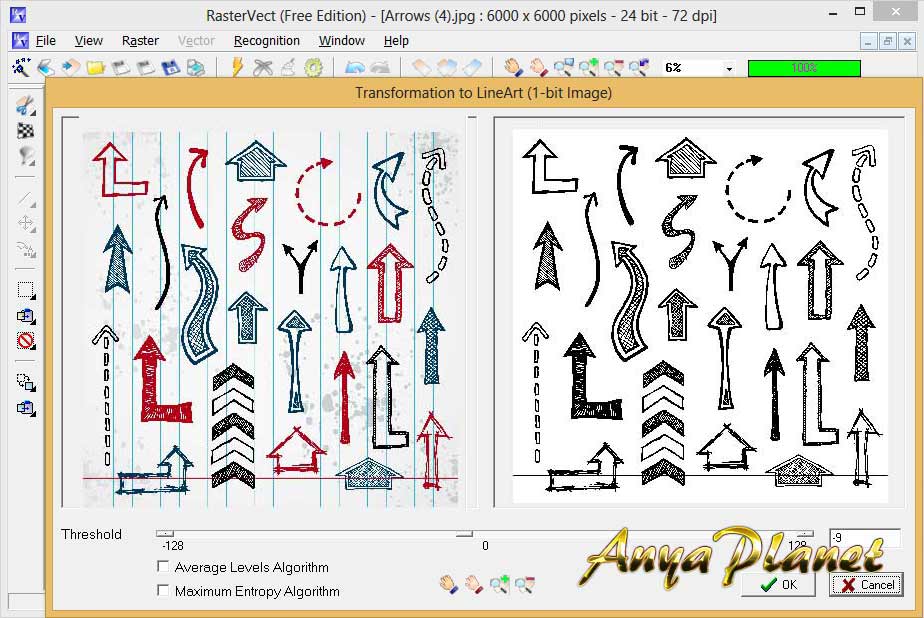Image resolution: width=924 pixels, height=618 pixels.
Task: Click the lightning bolt toolbar icon
Action: (x=237, y=68)
